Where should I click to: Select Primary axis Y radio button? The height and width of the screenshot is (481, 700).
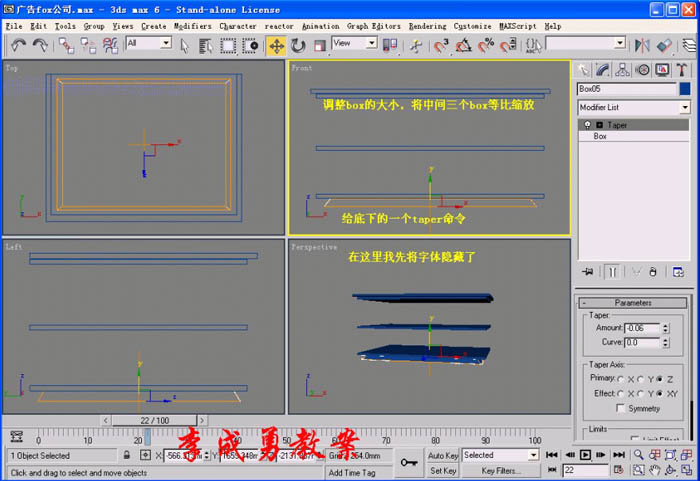pos(640,379)
